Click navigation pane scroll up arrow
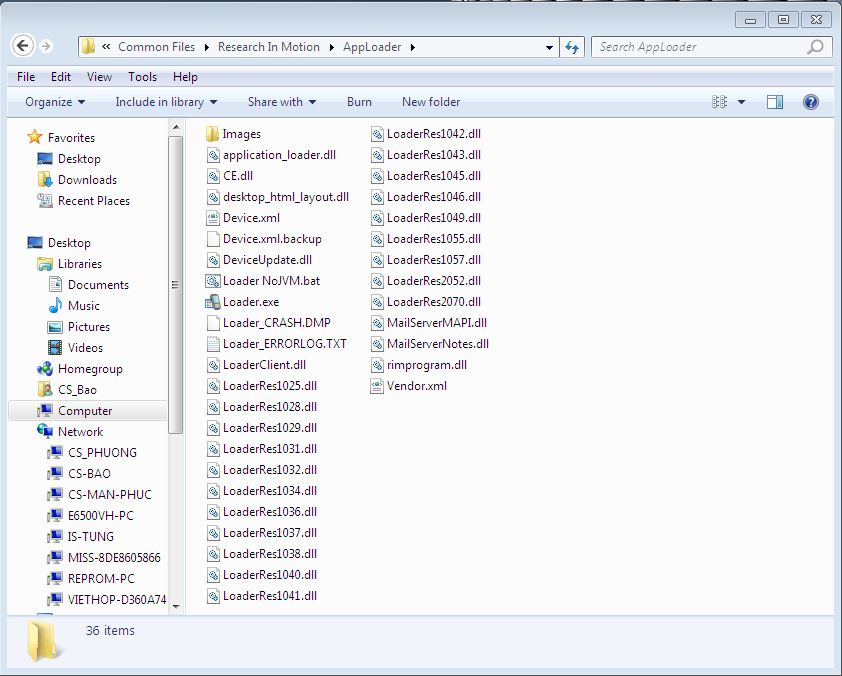Screen dimensions: 842x676 176,128
